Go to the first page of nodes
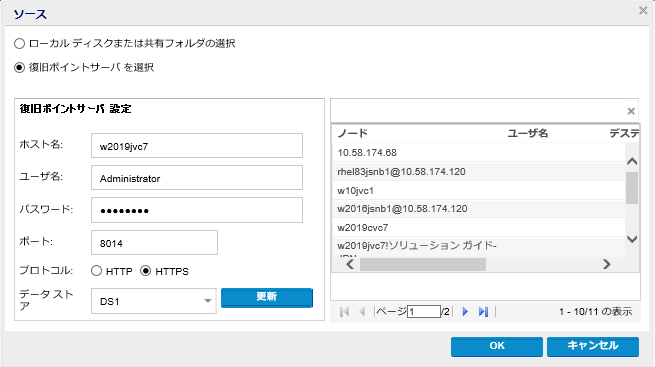655x367 pixels. click(x=345, y=311)
